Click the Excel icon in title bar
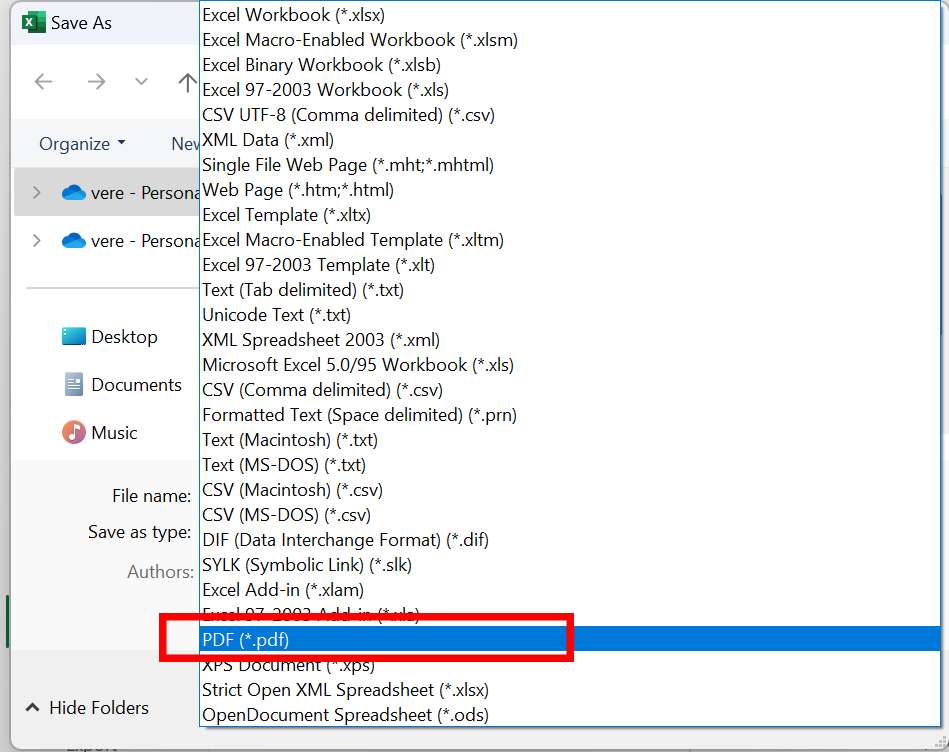The width and height of the screenshot is (949, 752). (x=33, y=23)
